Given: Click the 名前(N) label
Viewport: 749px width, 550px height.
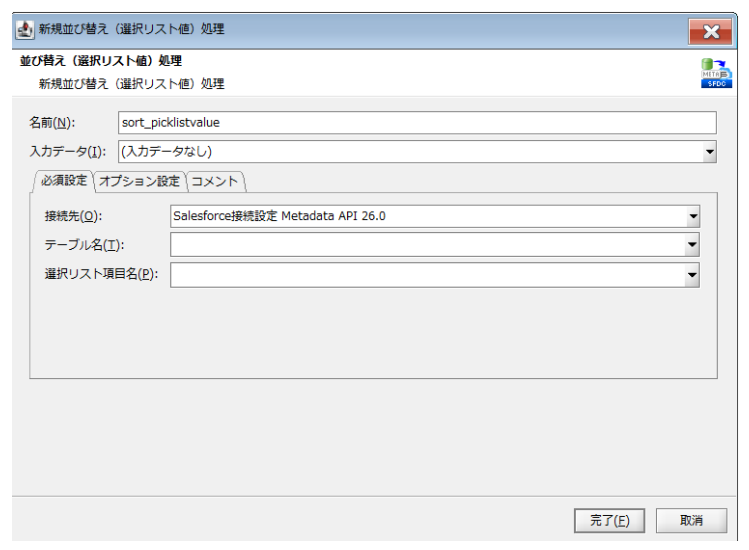Looking at the screenshot, I should pos(53,123).
